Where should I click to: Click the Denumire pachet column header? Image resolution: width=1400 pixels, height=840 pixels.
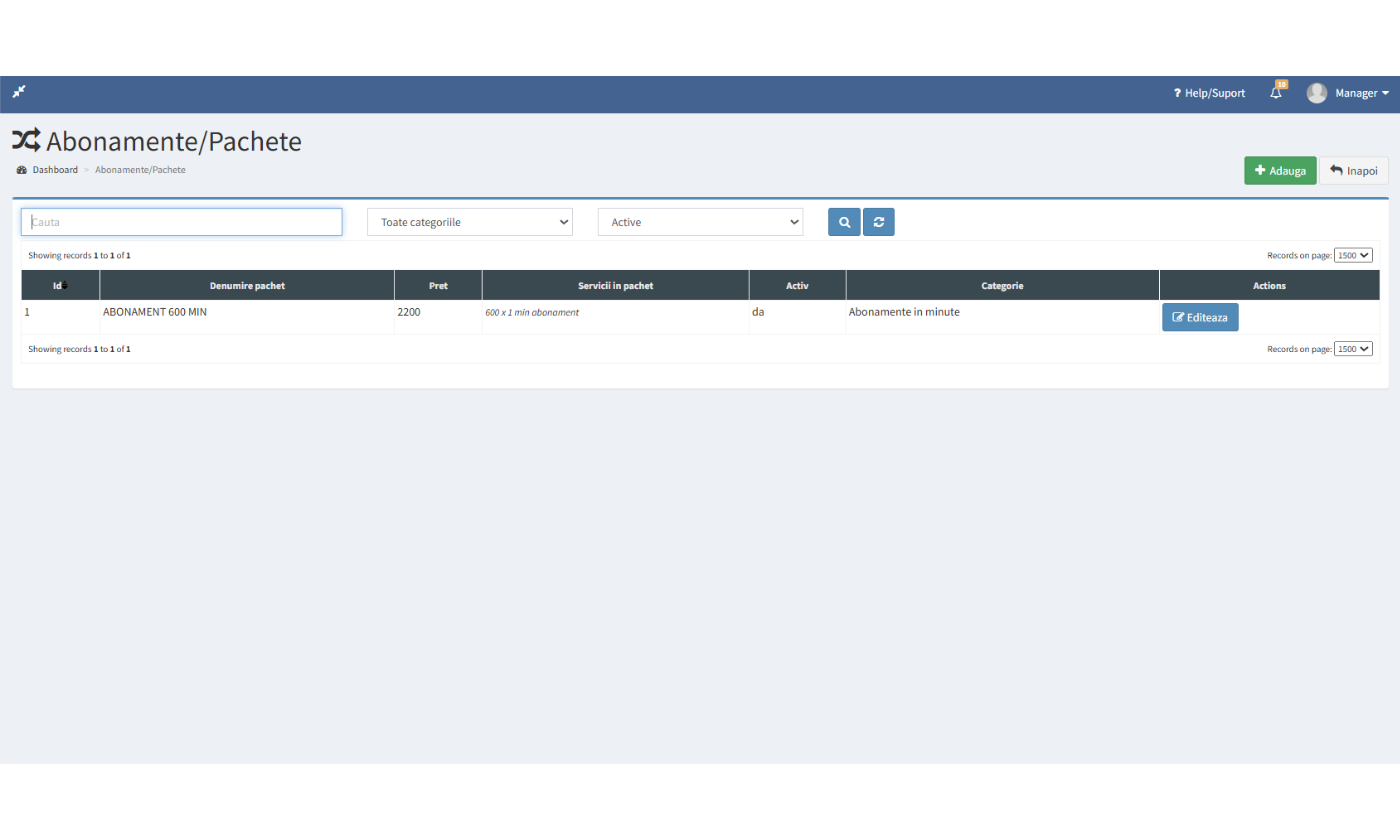click(x=247, y=286)
